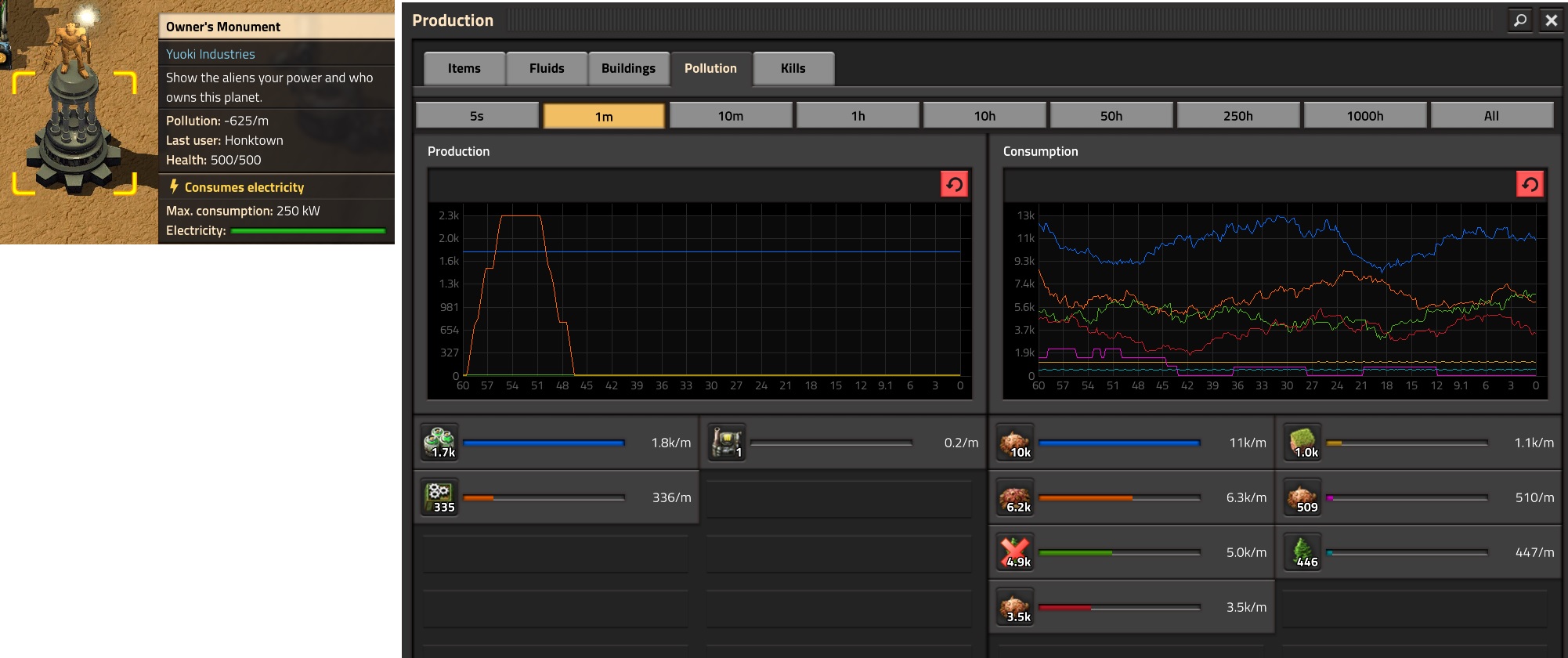This screenshot has width=1568, height=658.
Task: Choose the 10m time range
Action: point(731,116)
